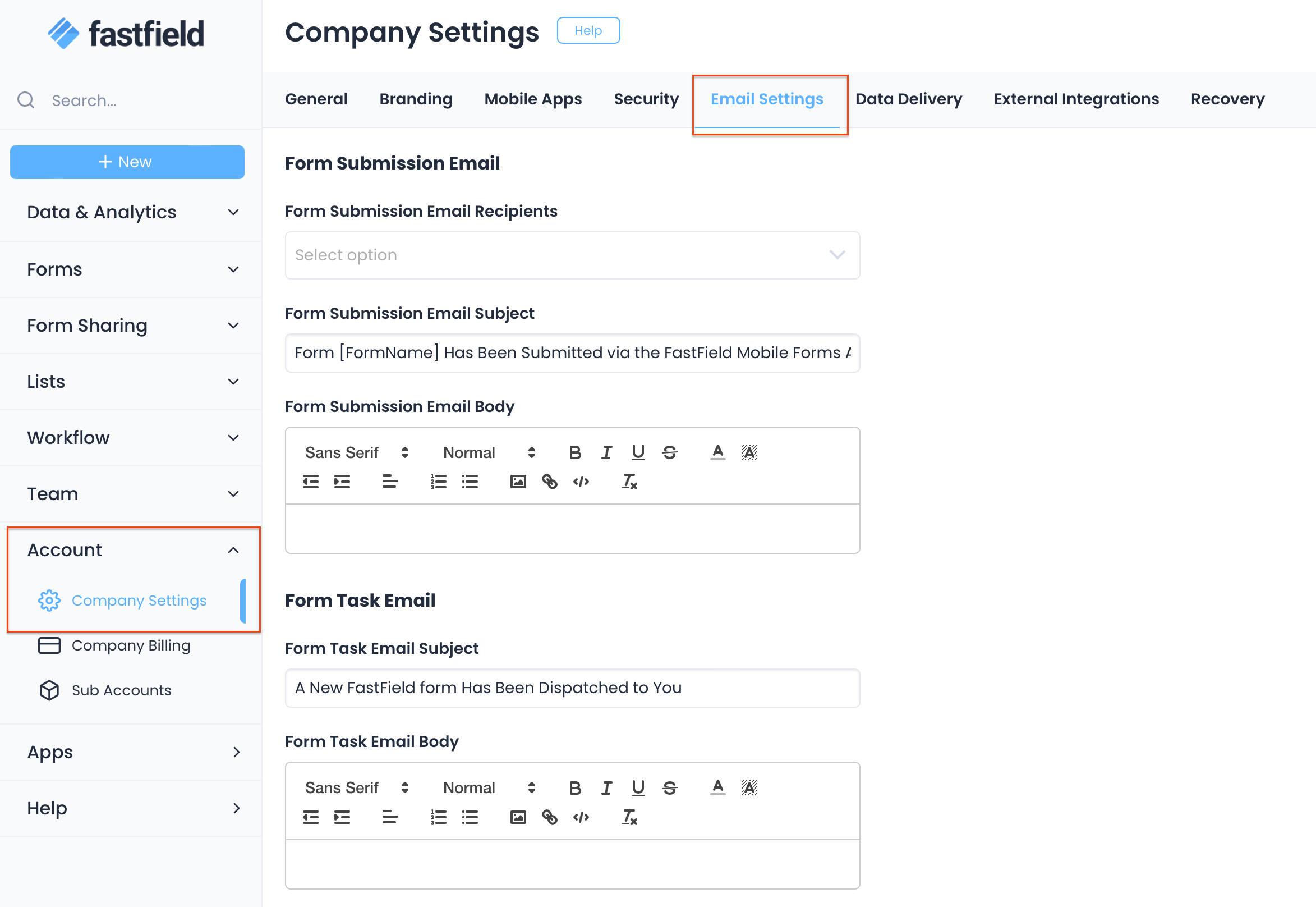Click Italic icon in Form Task Email Body toolbar
This screenshot has width=1316, height=907.
pyautogui.click(x=606, y=787)
